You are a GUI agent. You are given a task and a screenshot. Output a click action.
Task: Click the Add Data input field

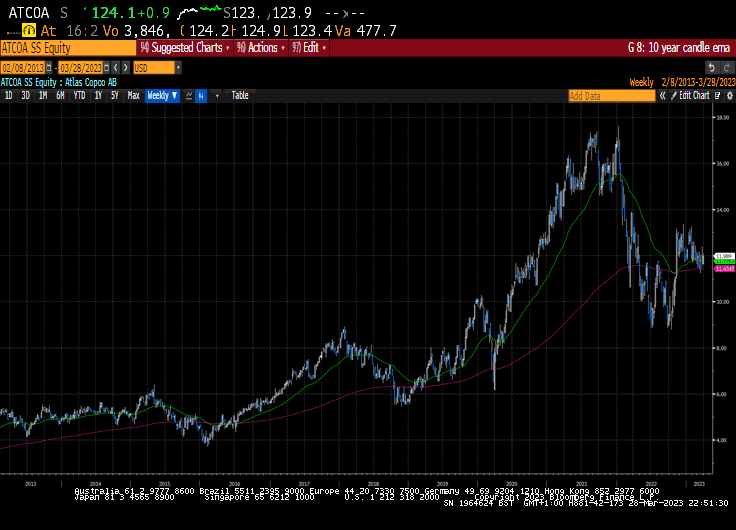click(x=612, y=96)
